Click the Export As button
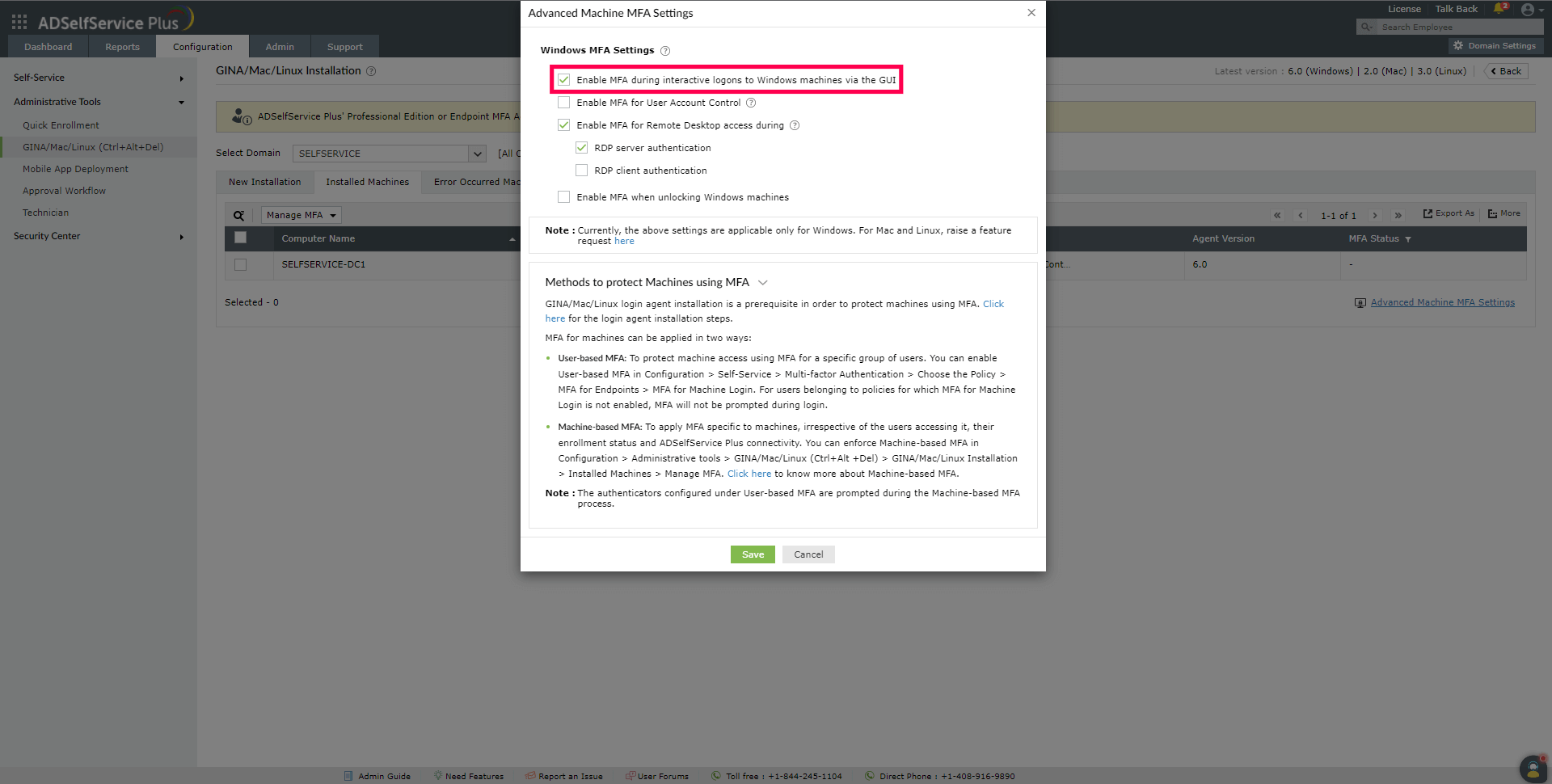The height and width of the screenshot is (784, 1552). pos(1449,213)
